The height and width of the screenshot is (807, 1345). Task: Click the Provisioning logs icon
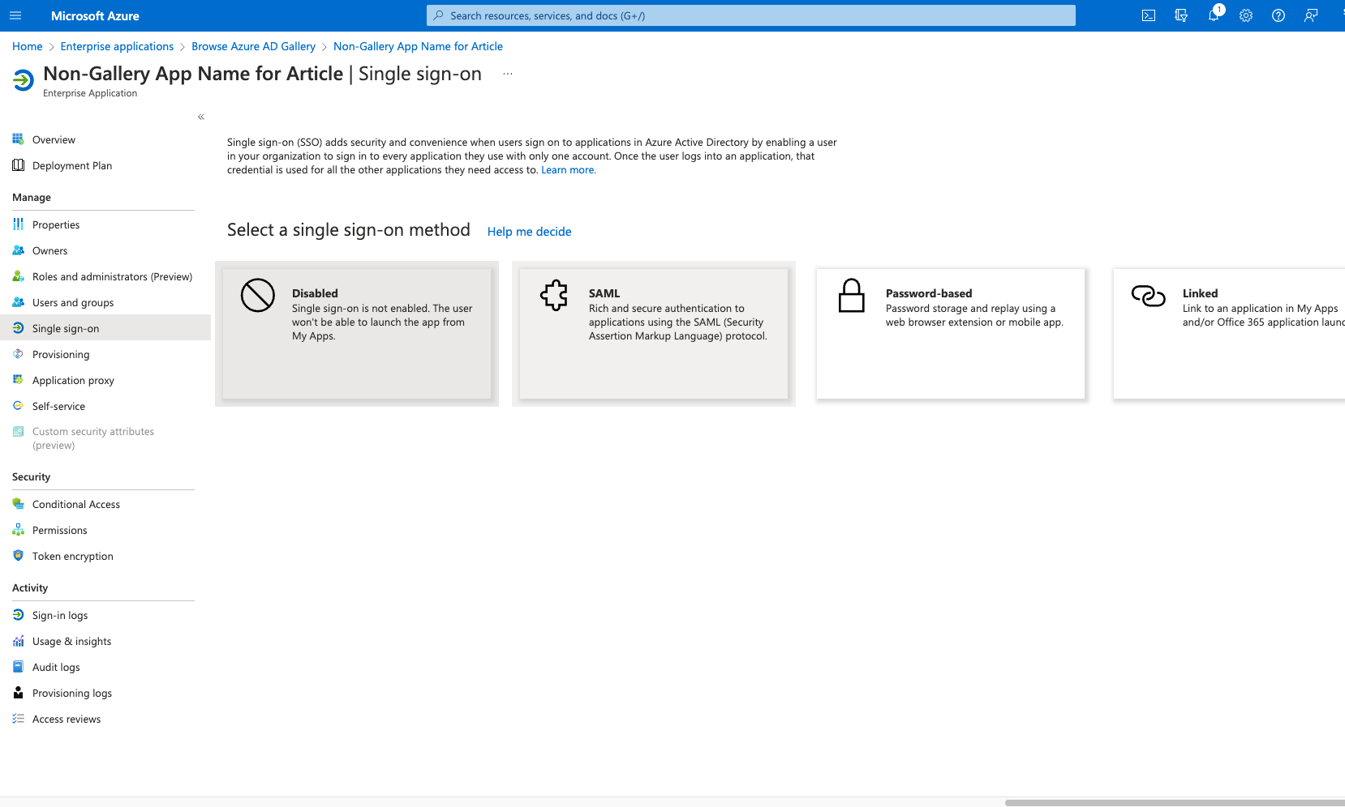point(18,693)
